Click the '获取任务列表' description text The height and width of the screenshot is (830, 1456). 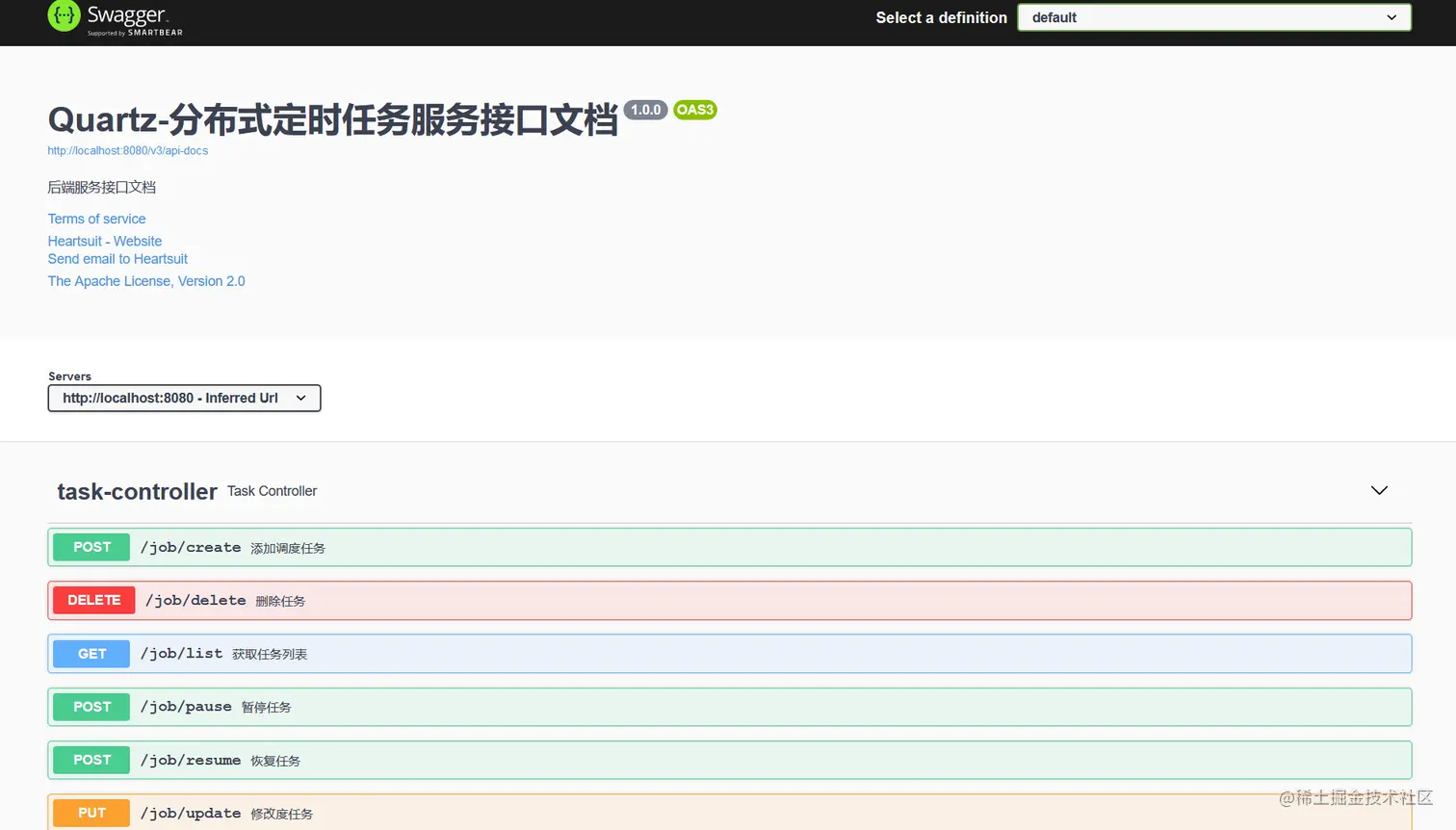270,655
